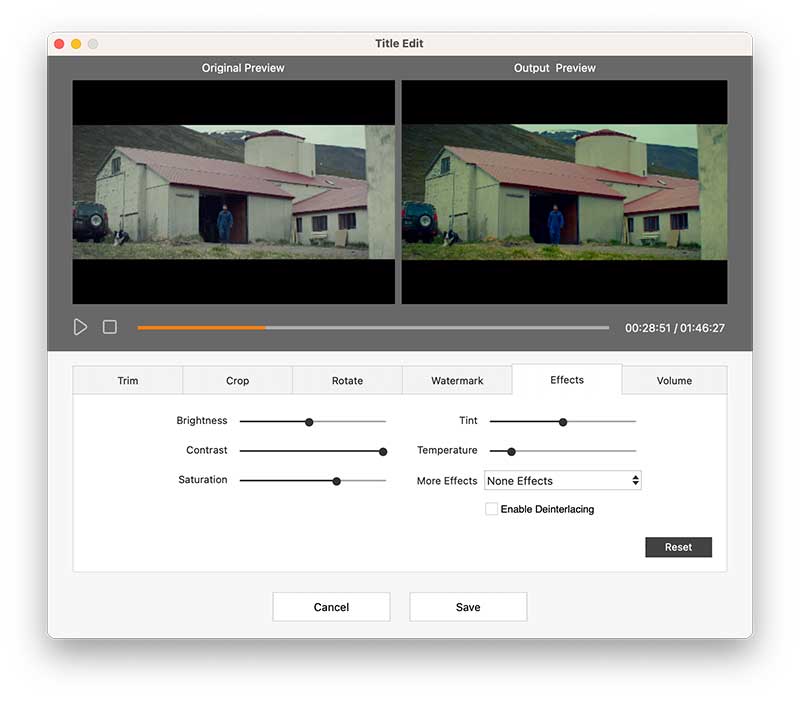Switch to the Trim tab

[x=128, y=381]
